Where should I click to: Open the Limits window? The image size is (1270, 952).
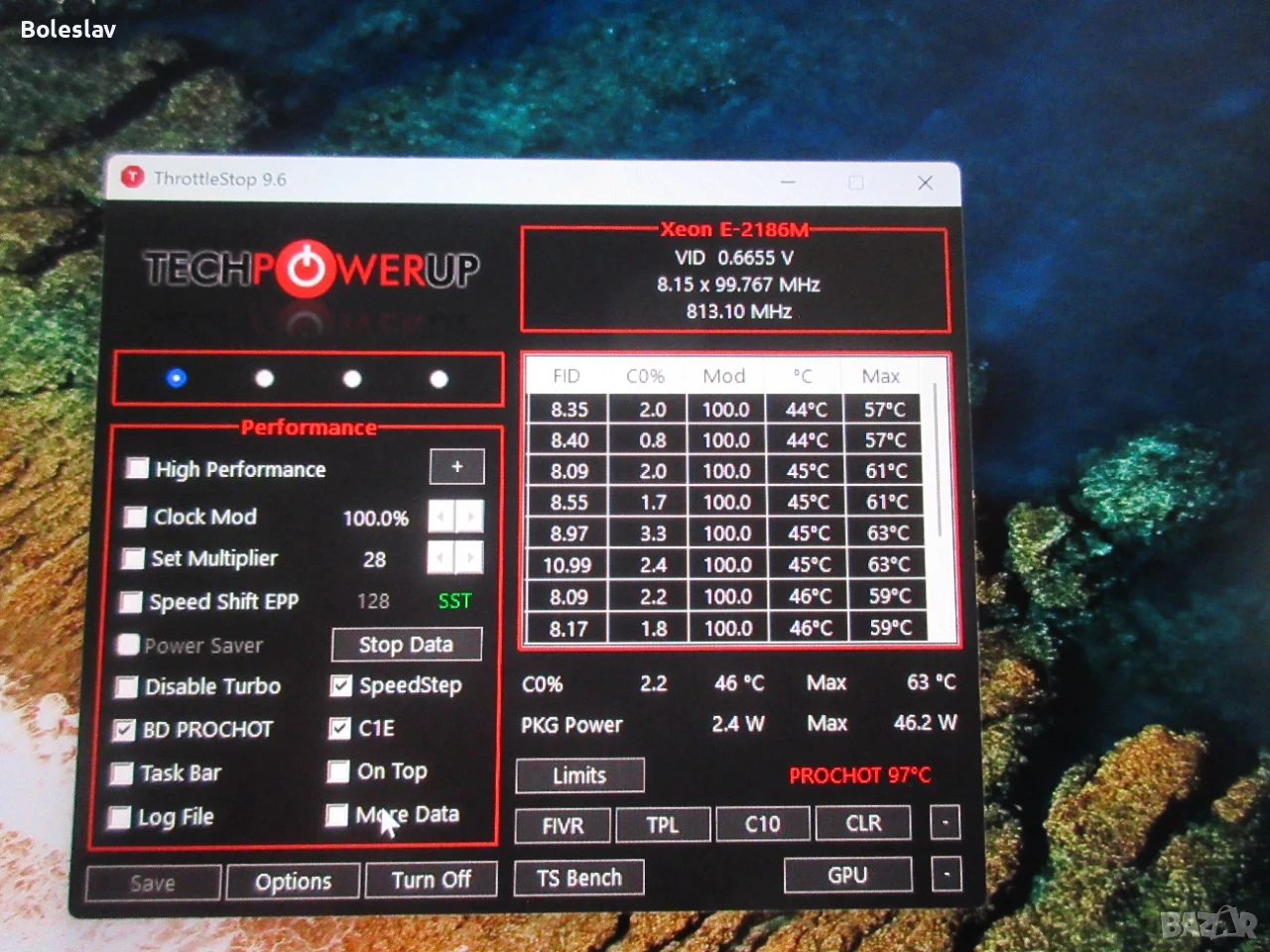point(580,775)
